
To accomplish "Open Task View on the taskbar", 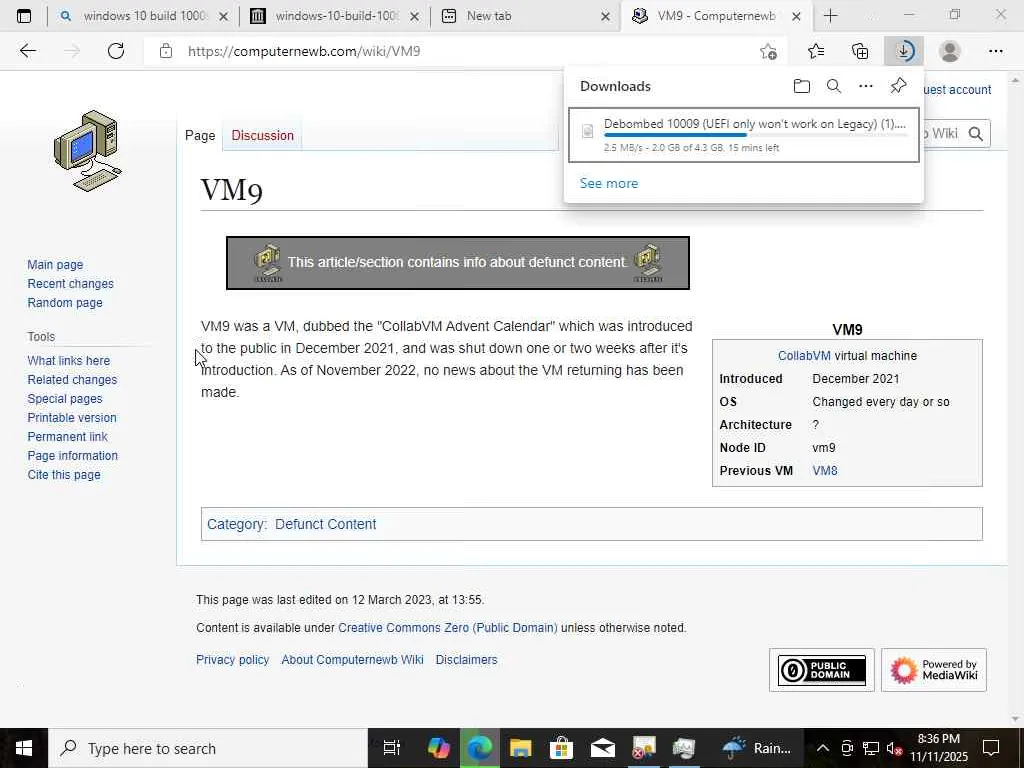I will point(391,748).
